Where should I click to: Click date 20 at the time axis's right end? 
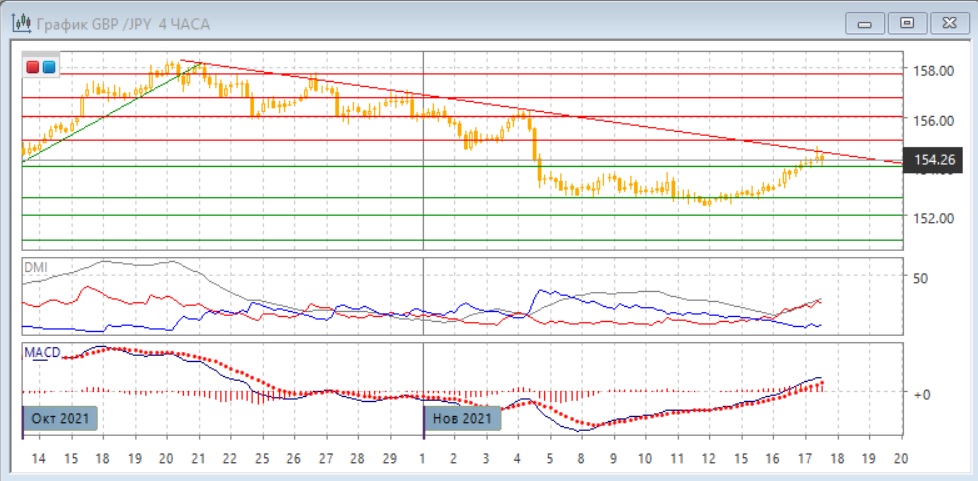pyautogui.click(x=899, y=457)
